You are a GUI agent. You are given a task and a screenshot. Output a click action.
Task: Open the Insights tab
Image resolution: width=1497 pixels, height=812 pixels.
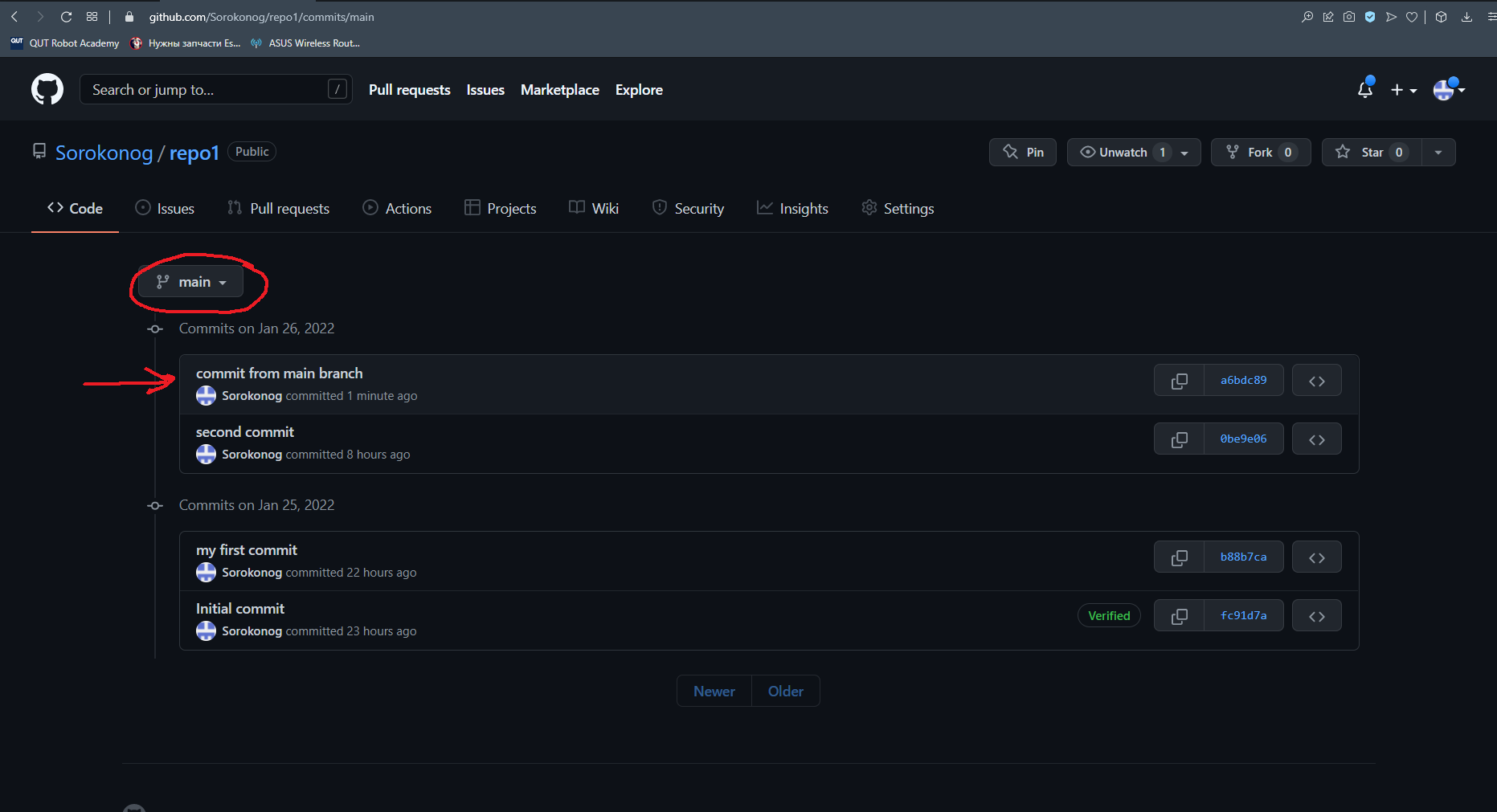click(792, 209)
